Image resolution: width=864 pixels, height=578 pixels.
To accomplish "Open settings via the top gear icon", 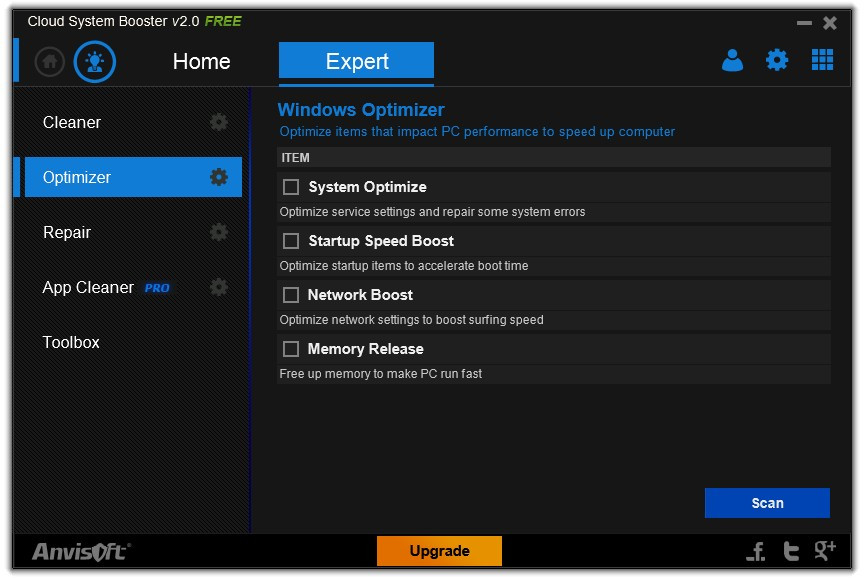I will (777, 60).
